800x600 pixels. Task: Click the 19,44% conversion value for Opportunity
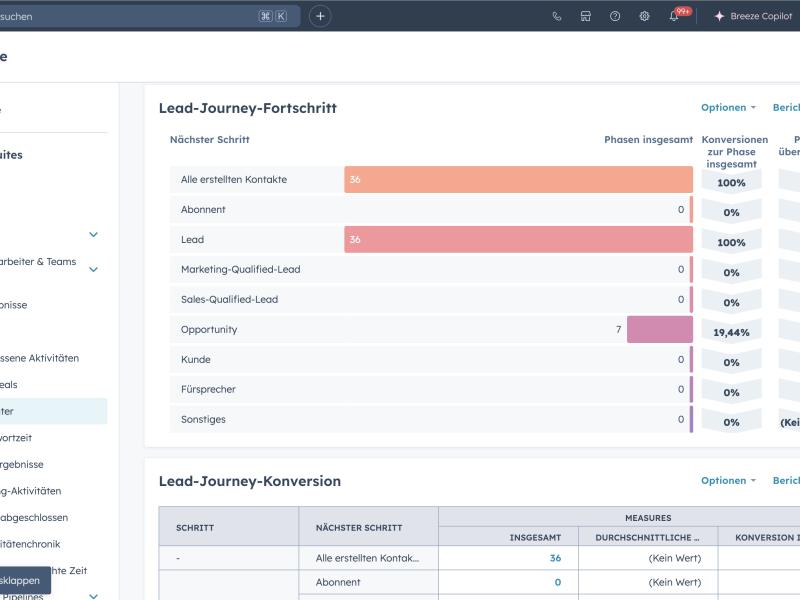(732, 329)
